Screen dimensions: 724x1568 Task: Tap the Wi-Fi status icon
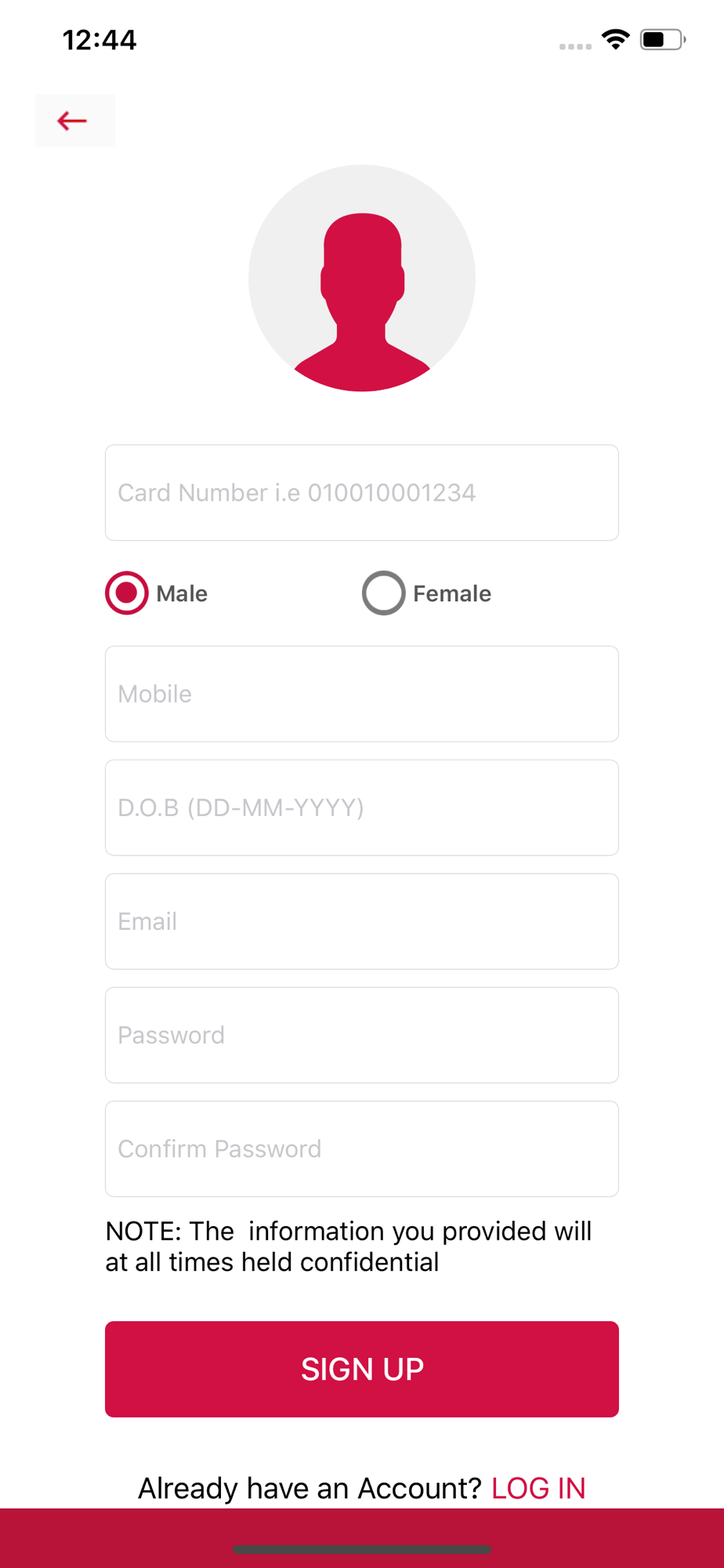coord(616,39)
